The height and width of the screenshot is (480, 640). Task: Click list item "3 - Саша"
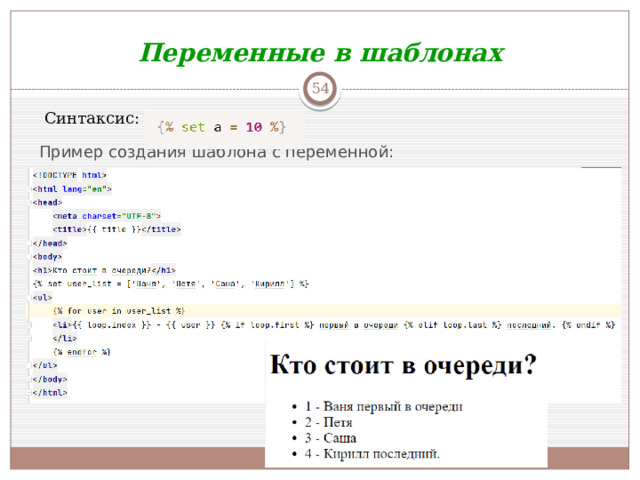pos(330,438)
